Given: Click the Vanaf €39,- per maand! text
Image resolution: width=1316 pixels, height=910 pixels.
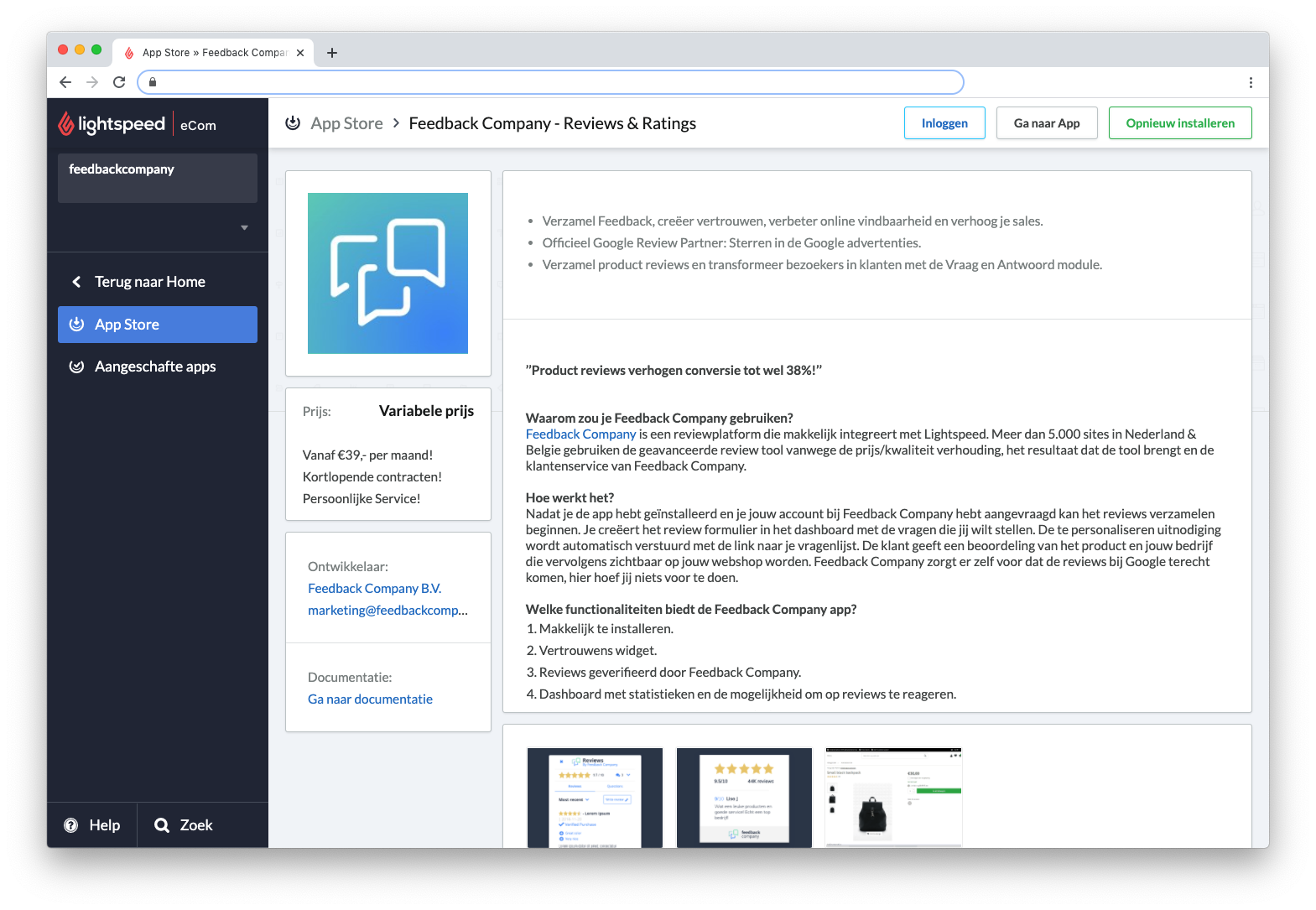Looking at the screenshot, I should pyautogui.click(x=367, y=455).
